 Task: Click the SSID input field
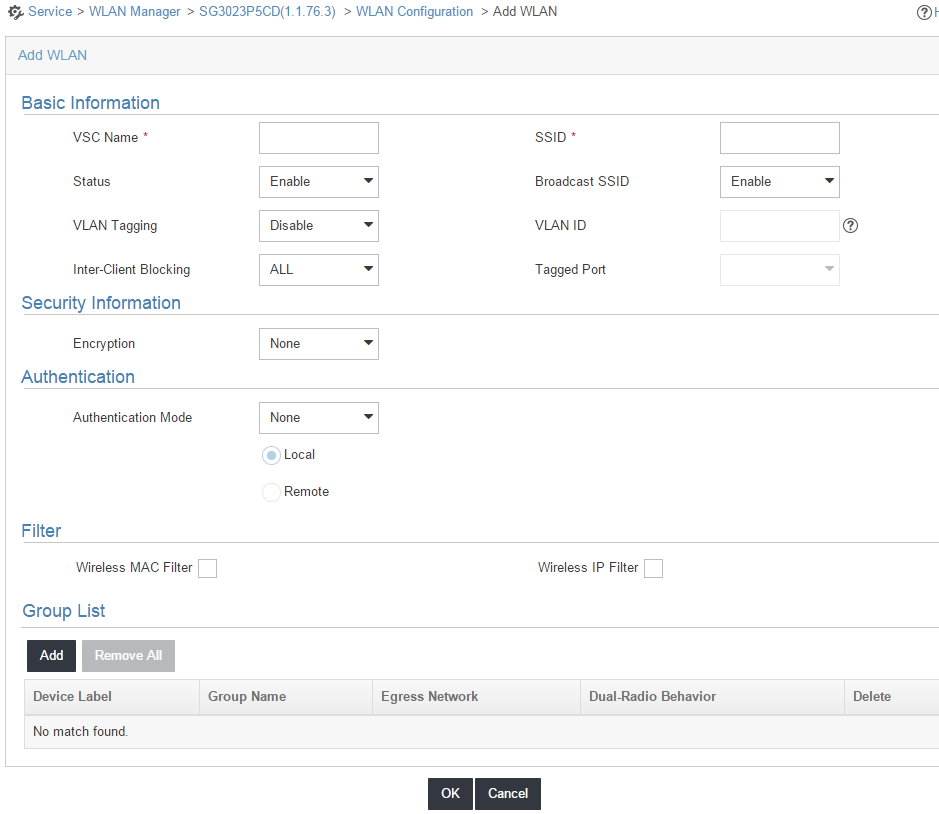(x=779, y=138)
